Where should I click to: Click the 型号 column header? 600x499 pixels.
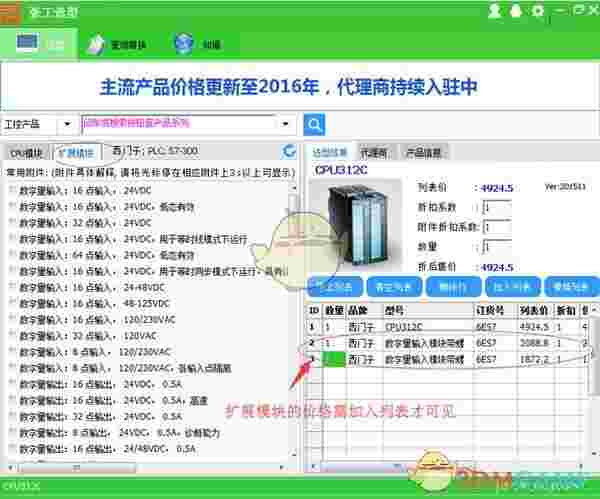(428, 310)
